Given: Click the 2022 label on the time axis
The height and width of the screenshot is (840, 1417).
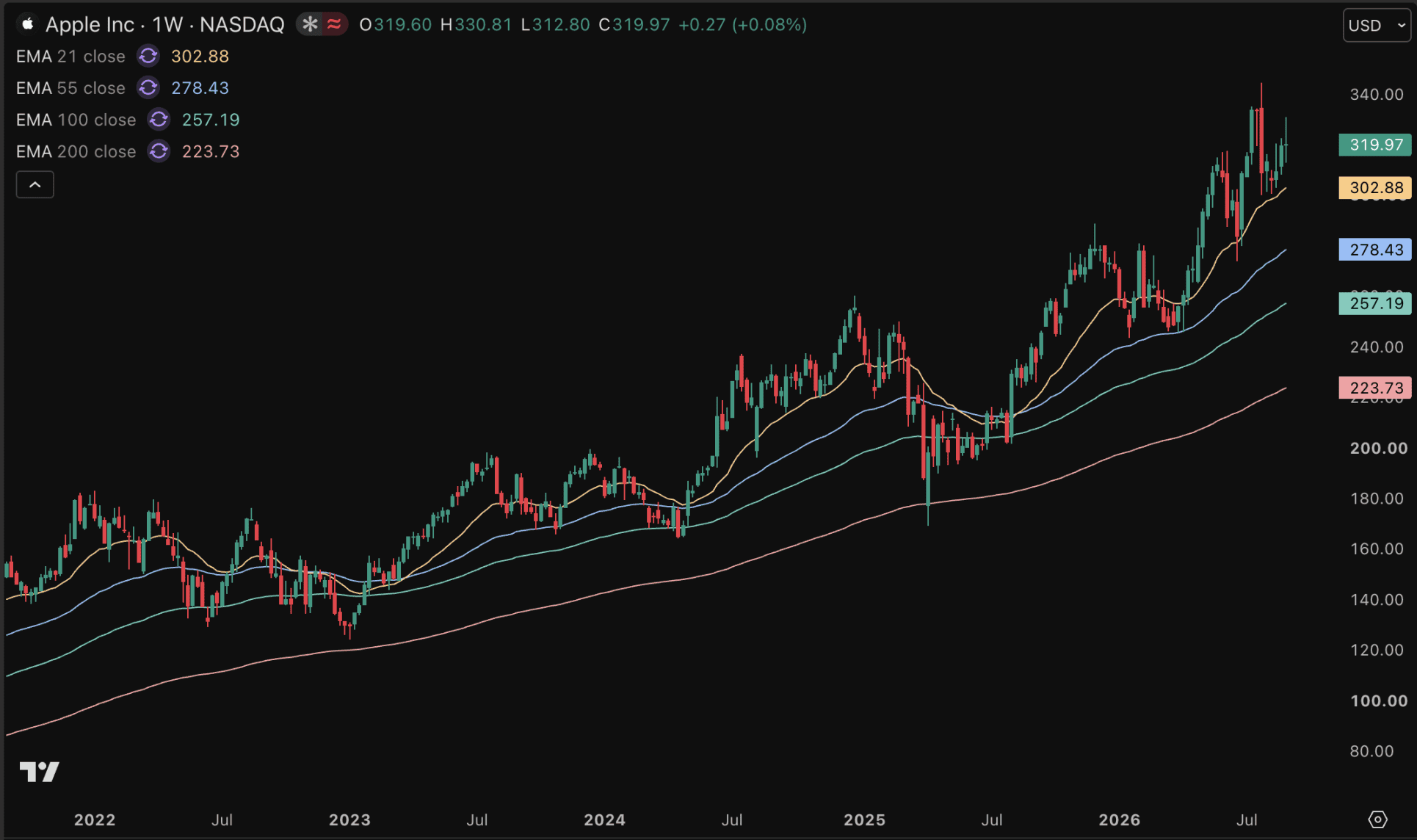Looking at the screenshot, I should (x=95, y=819).
